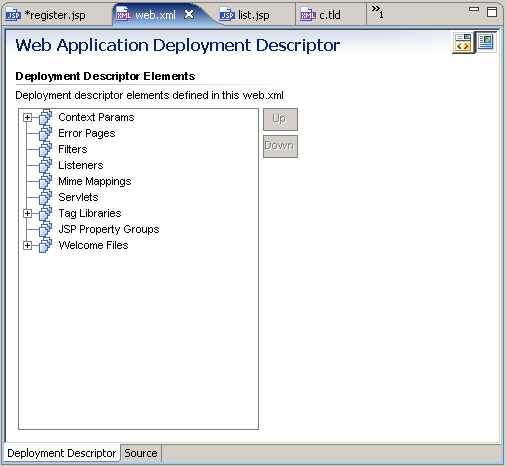The image size is (507, 467).
Task: Click the JSP icon on register.jsp tab
Action: click(13, 14)
